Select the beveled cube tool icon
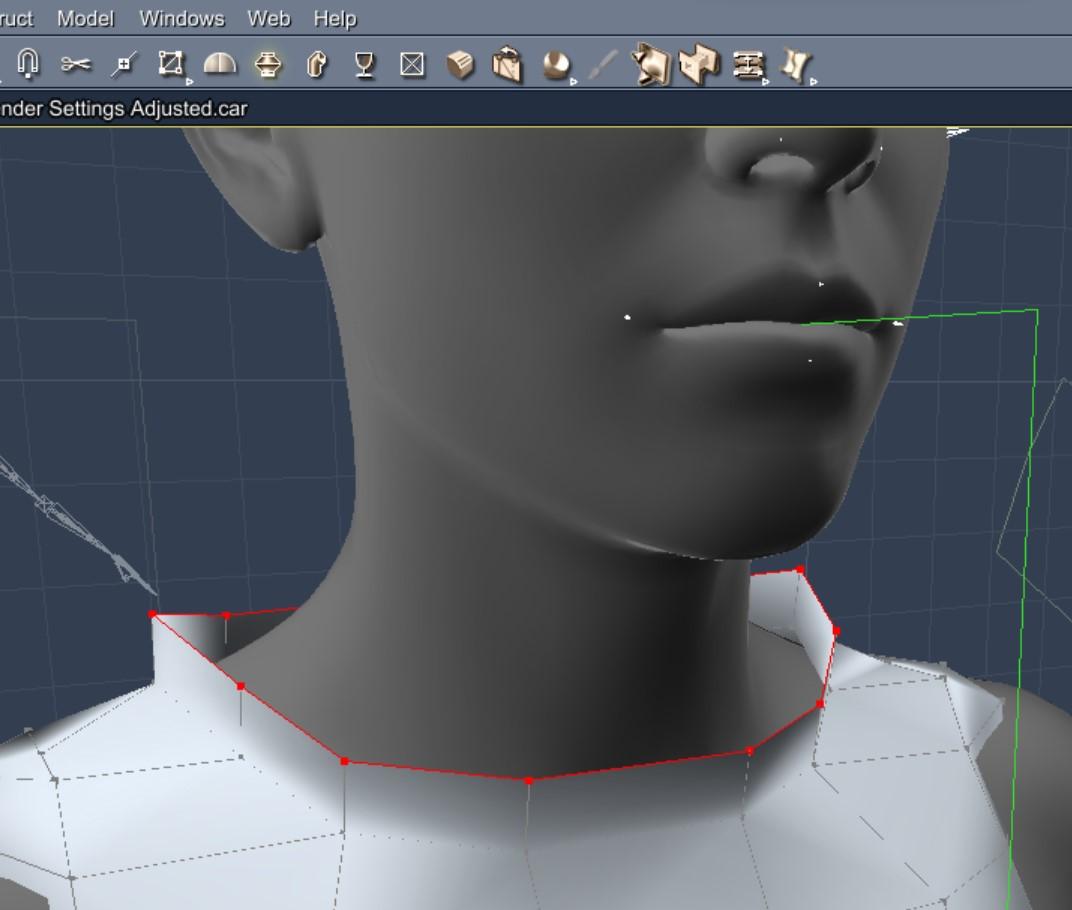The height and width of the screenshot is (910, 1072). pos(460,65)
